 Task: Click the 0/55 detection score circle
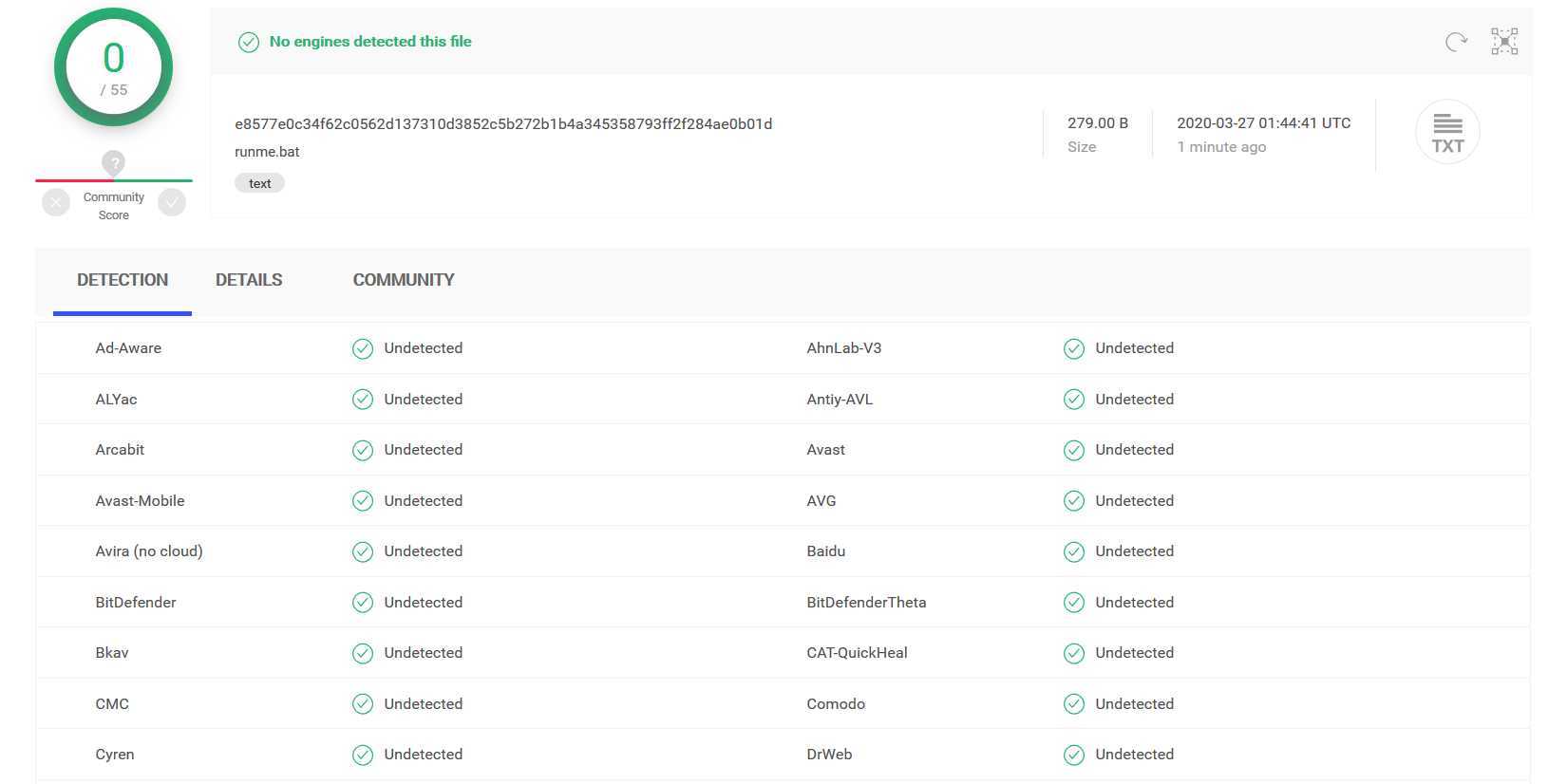[x=114, y=67]
